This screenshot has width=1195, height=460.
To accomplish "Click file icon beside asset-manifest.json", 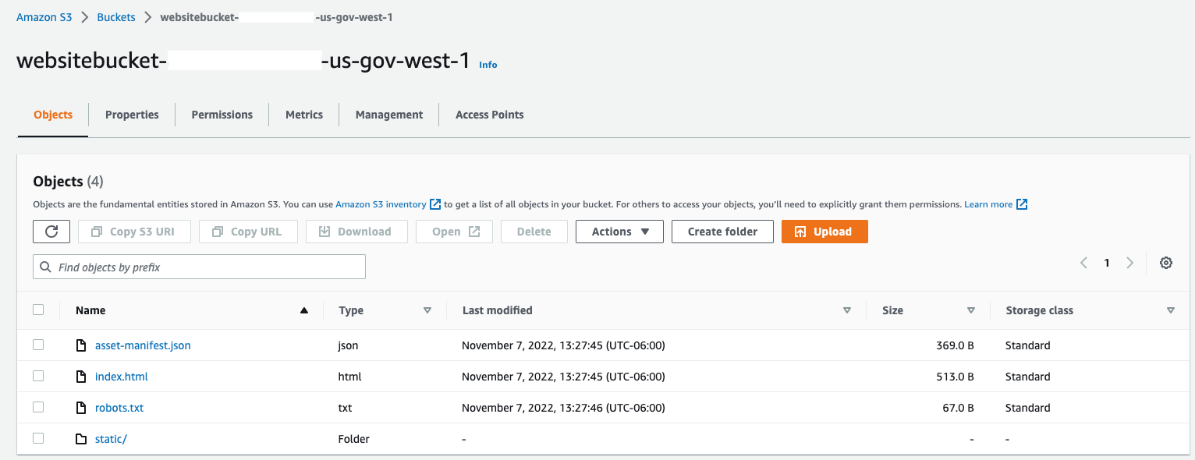I will pos(81,346).
